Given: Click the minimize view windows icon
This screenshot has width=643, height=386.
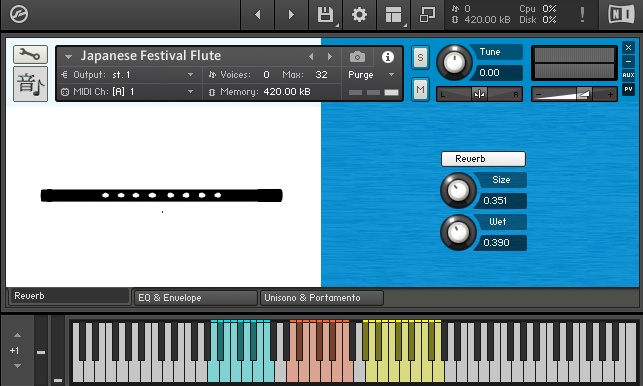Looking at the screenshot, I should coord(427,15).
